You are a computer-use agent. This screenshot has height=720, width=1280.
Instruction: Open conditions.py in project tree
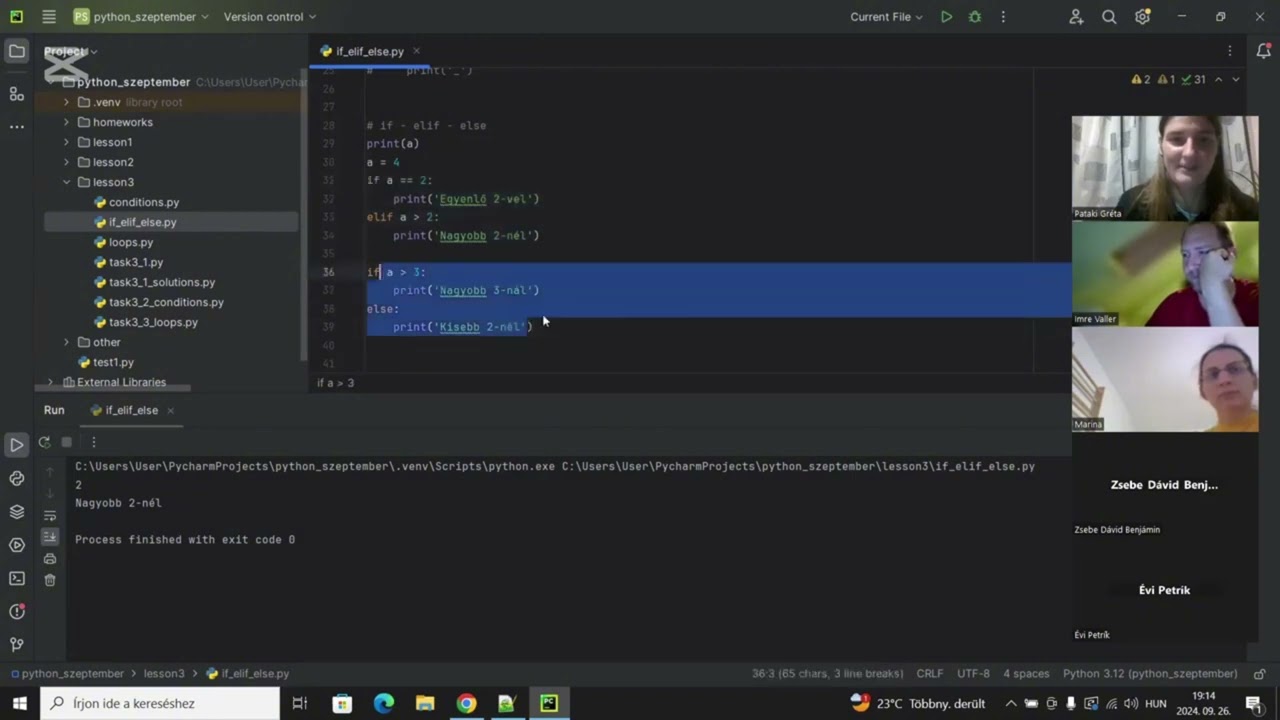pos(144,202)
